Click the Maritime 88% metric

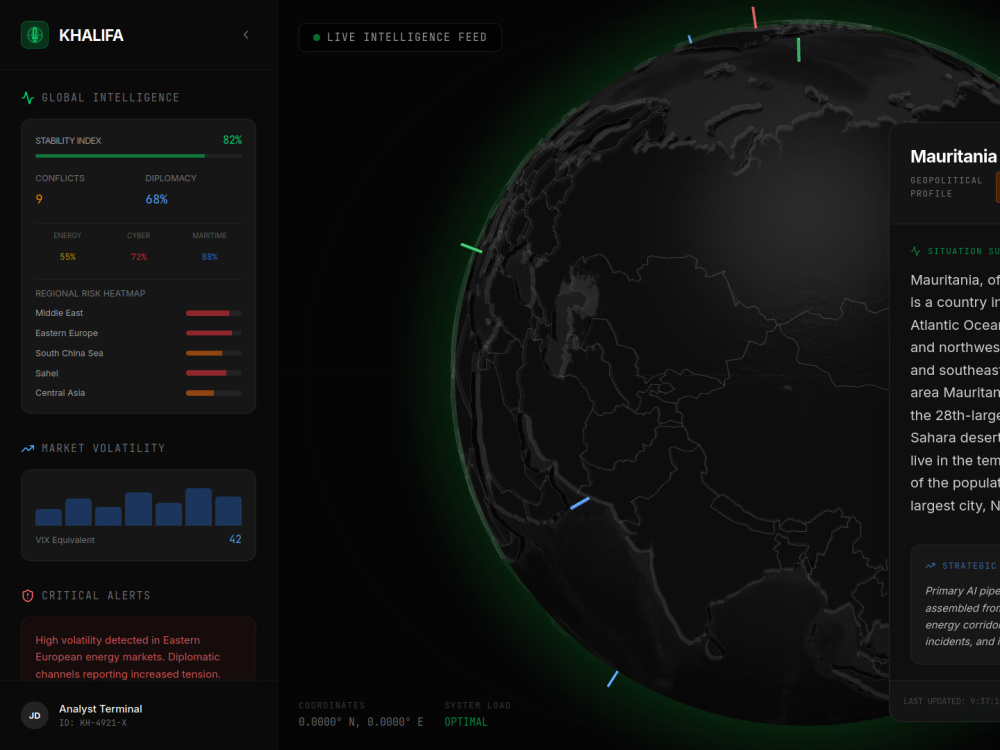coord(210,256)
